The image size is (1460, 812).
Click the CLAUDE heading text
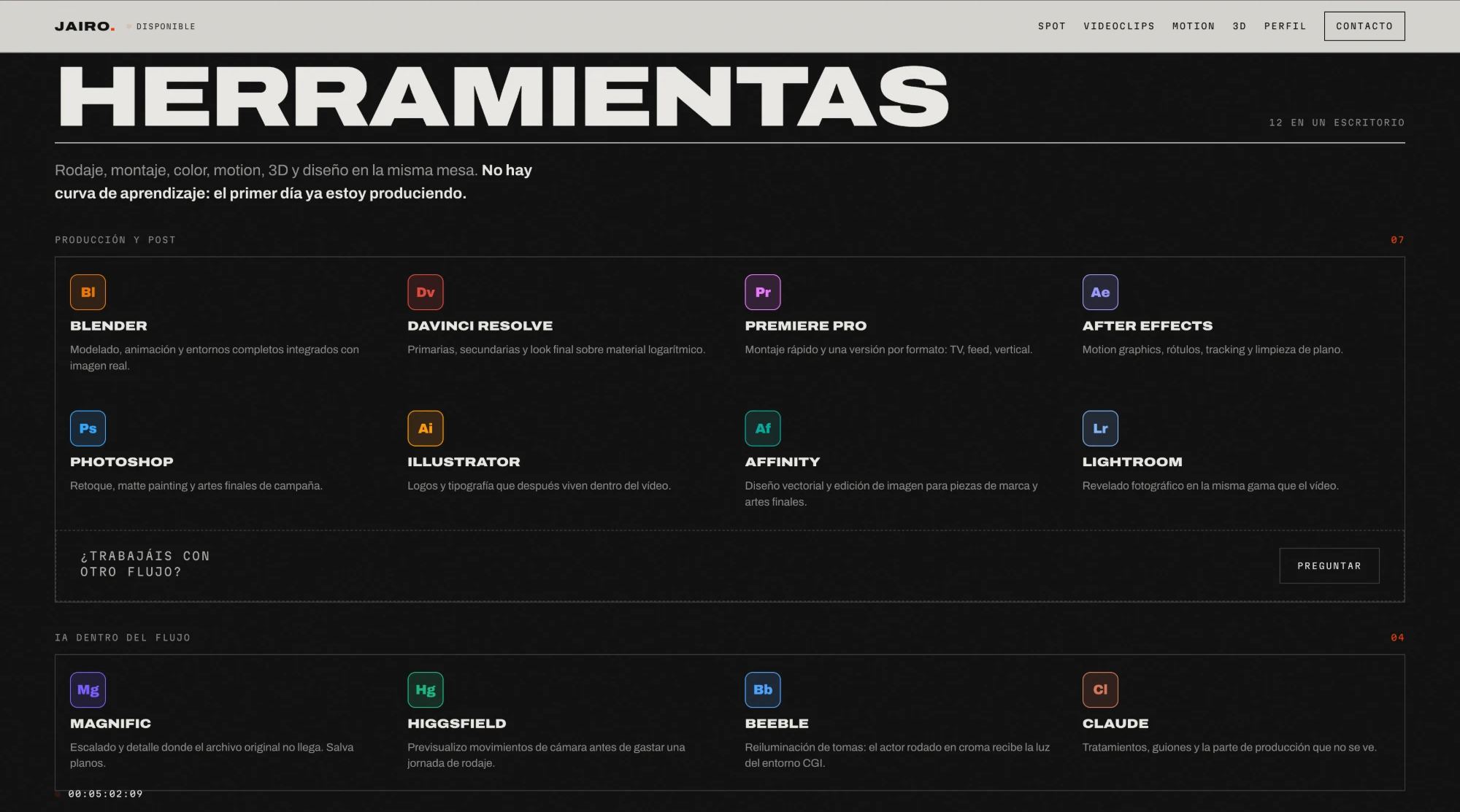1115,723
